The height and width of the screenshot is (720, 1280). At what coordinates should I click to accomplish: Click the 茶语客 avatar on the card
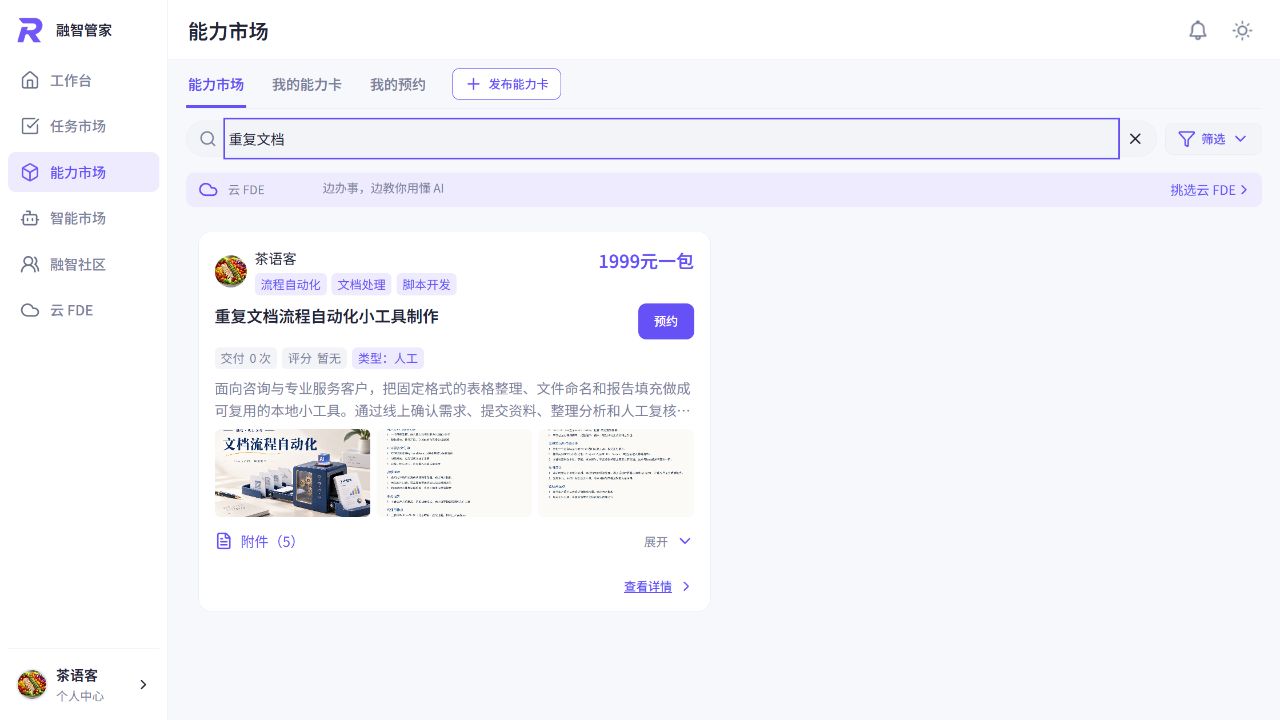(x=231, y=271)
